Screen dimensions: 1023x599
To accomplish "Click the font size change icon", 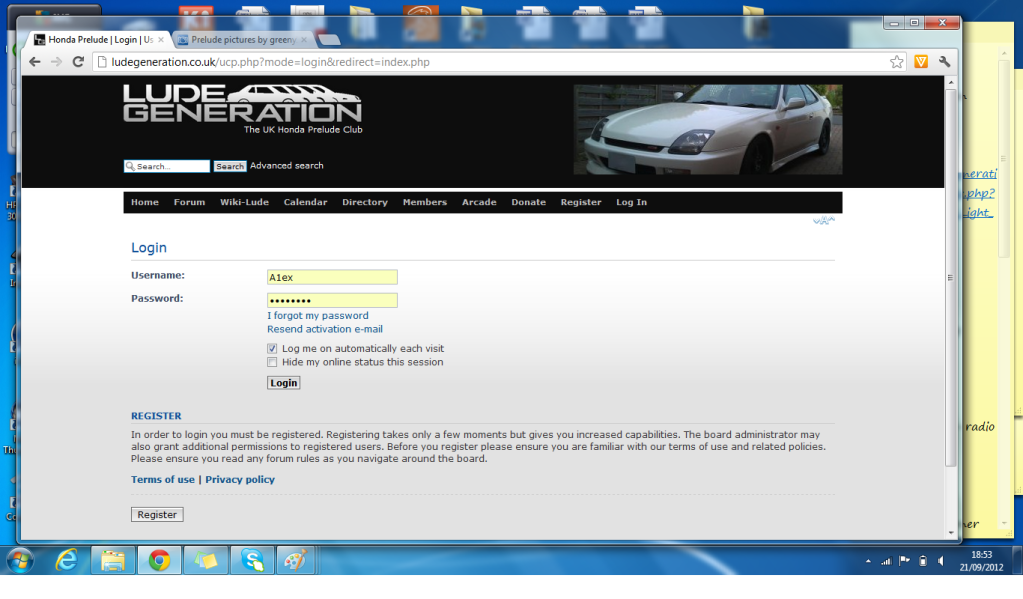I will tap(823, 221).
